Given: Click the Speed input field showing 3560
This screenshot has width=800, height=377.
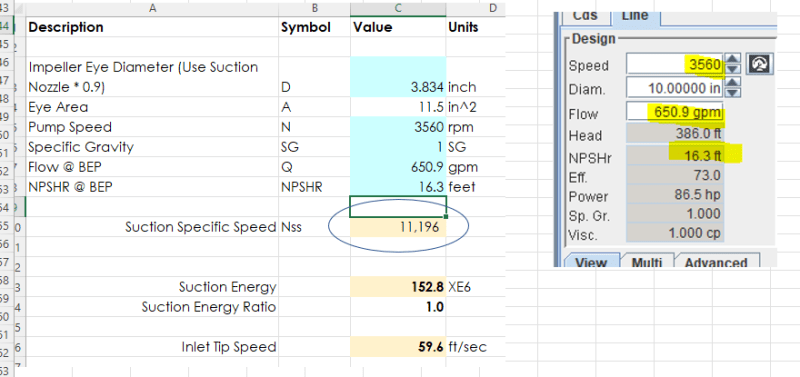Looking at the screenshot, I should (675, 65).
